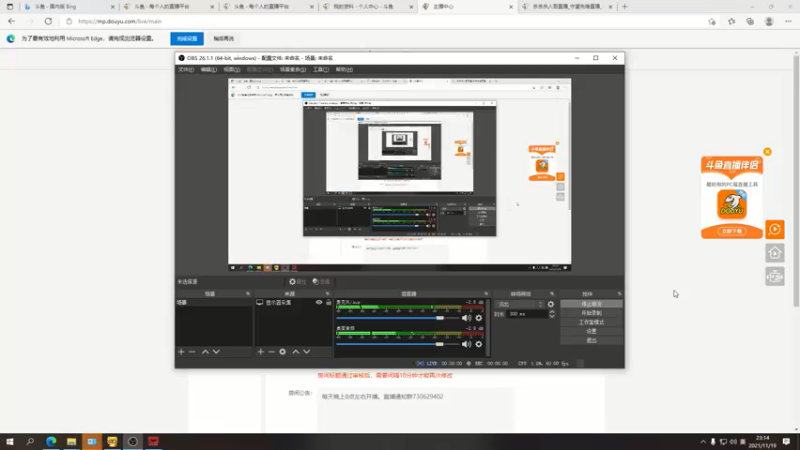This screenshot has height=450, width=800.
Task: Move source up in Sources list
Action: (295, 352)
